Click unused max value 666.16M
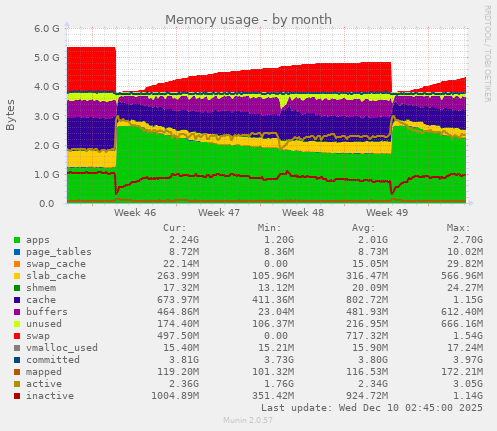The image size is (497, 431). (462, 324)
